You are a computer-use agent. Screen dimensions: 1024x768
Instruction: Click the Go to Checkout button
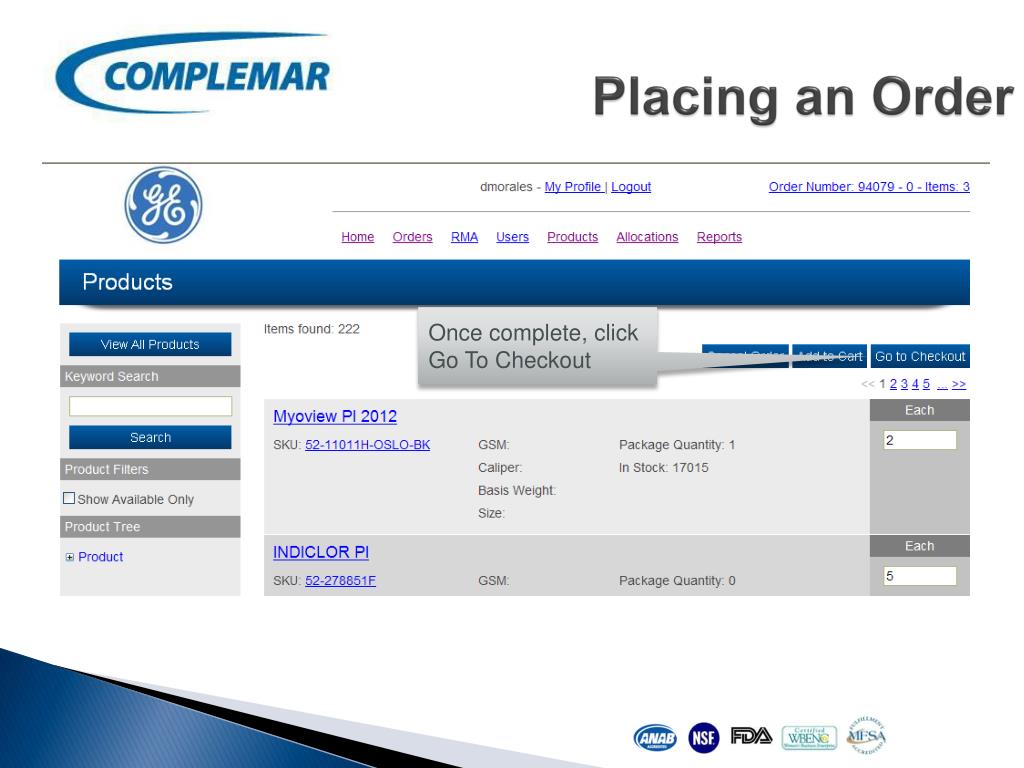[920, 356]
